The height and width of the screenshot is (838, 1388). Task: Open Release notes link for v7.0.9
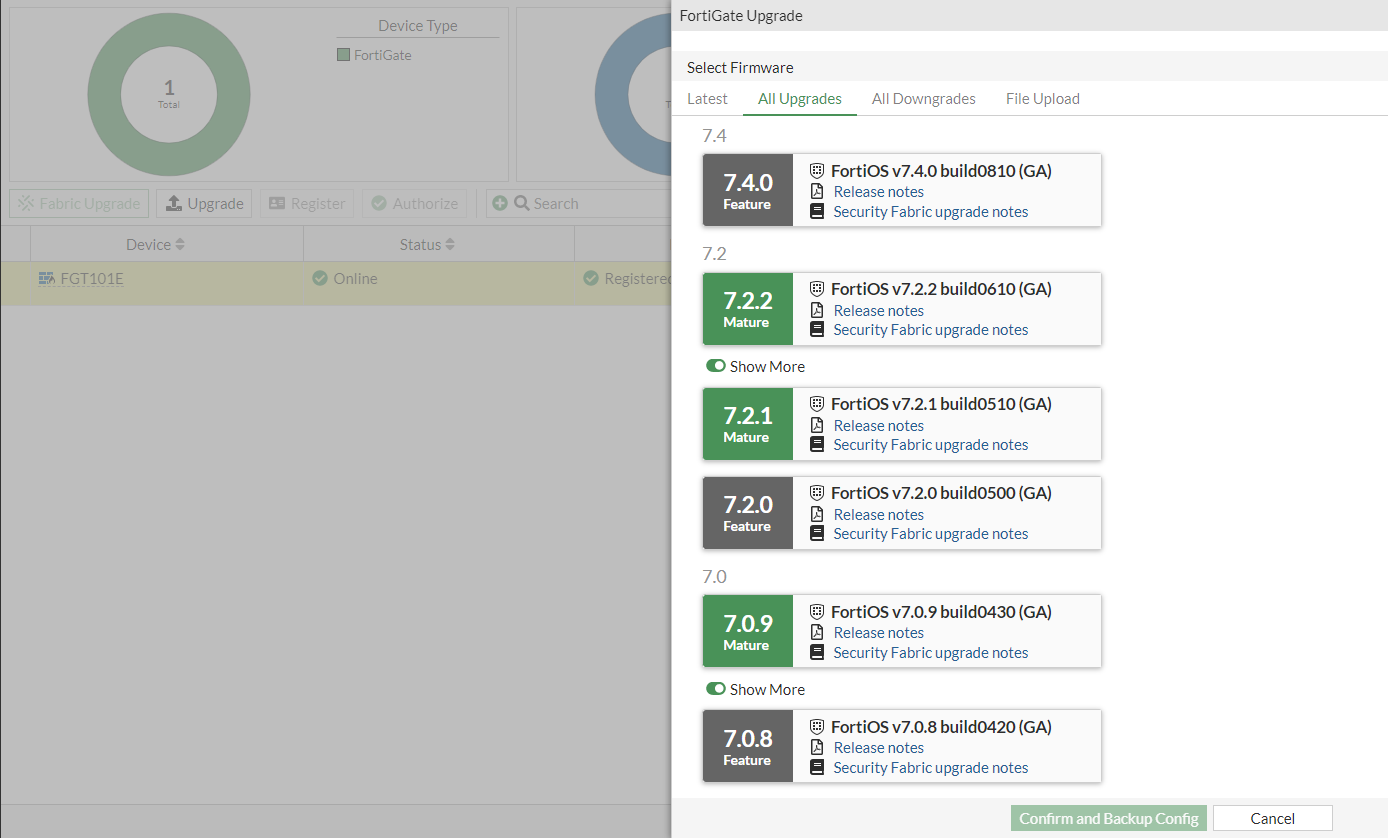point(879,633)
